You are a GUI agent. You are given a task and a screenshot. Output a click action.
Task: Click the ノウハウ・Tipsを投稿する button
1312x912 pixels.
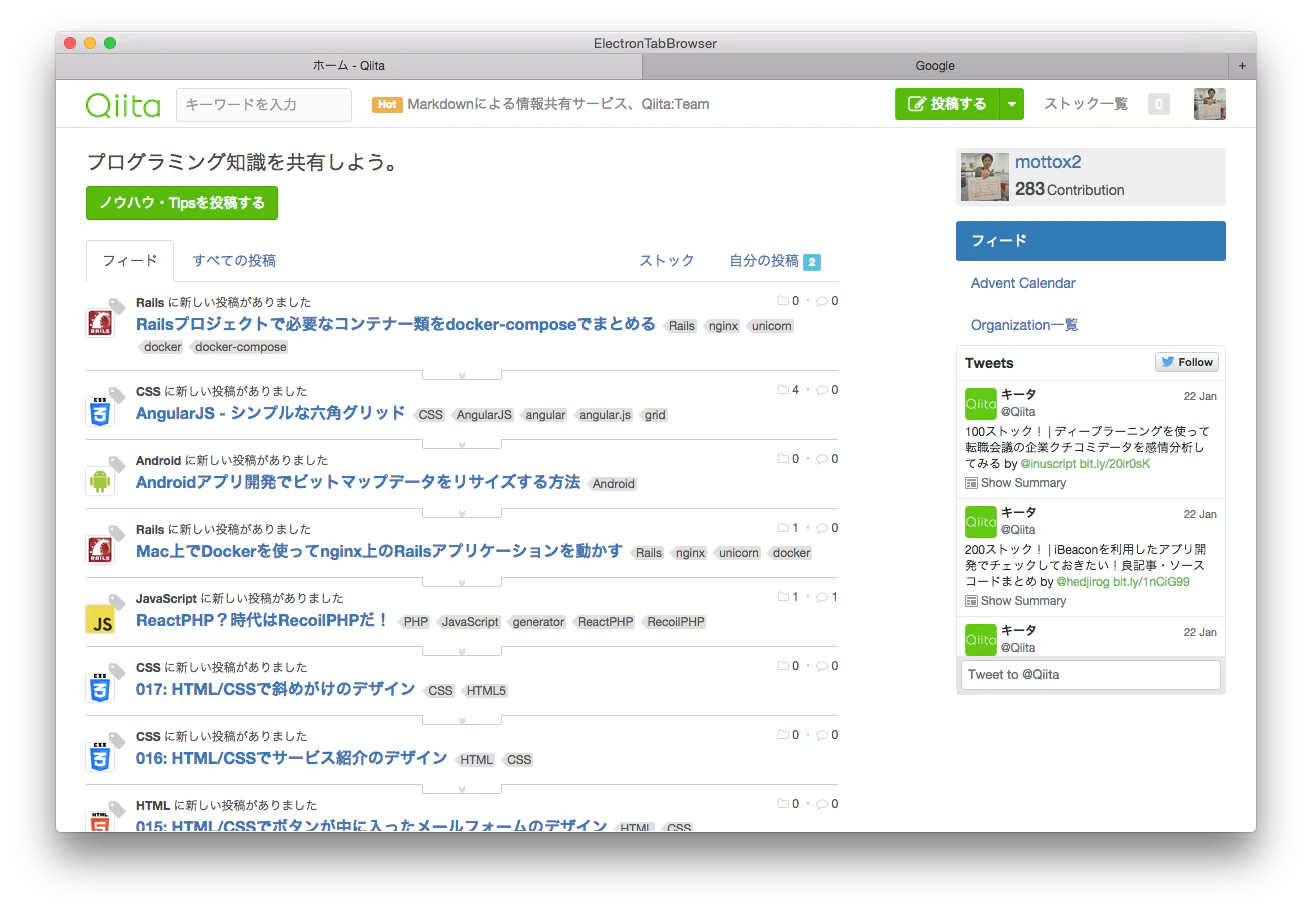[x=182, y=203]
